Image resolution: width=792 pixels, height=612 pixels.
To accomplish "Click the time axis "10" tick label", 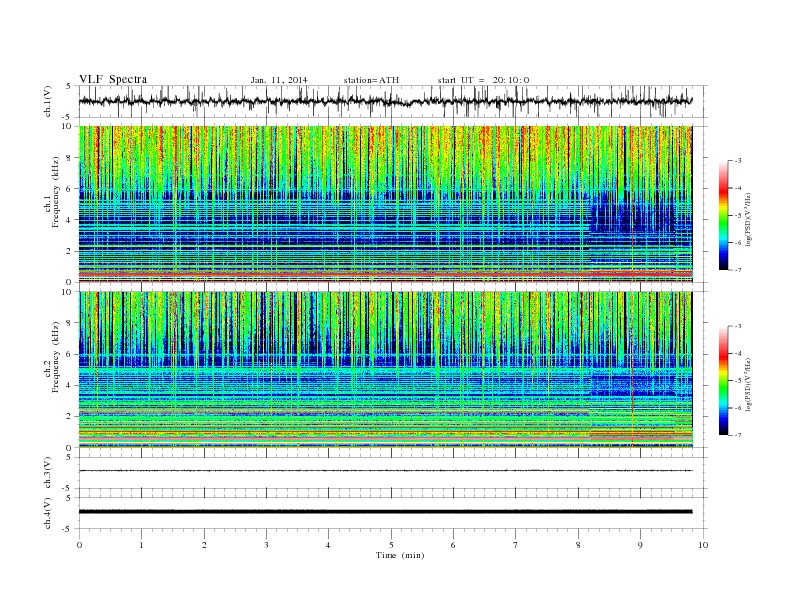I will point(703,545).
